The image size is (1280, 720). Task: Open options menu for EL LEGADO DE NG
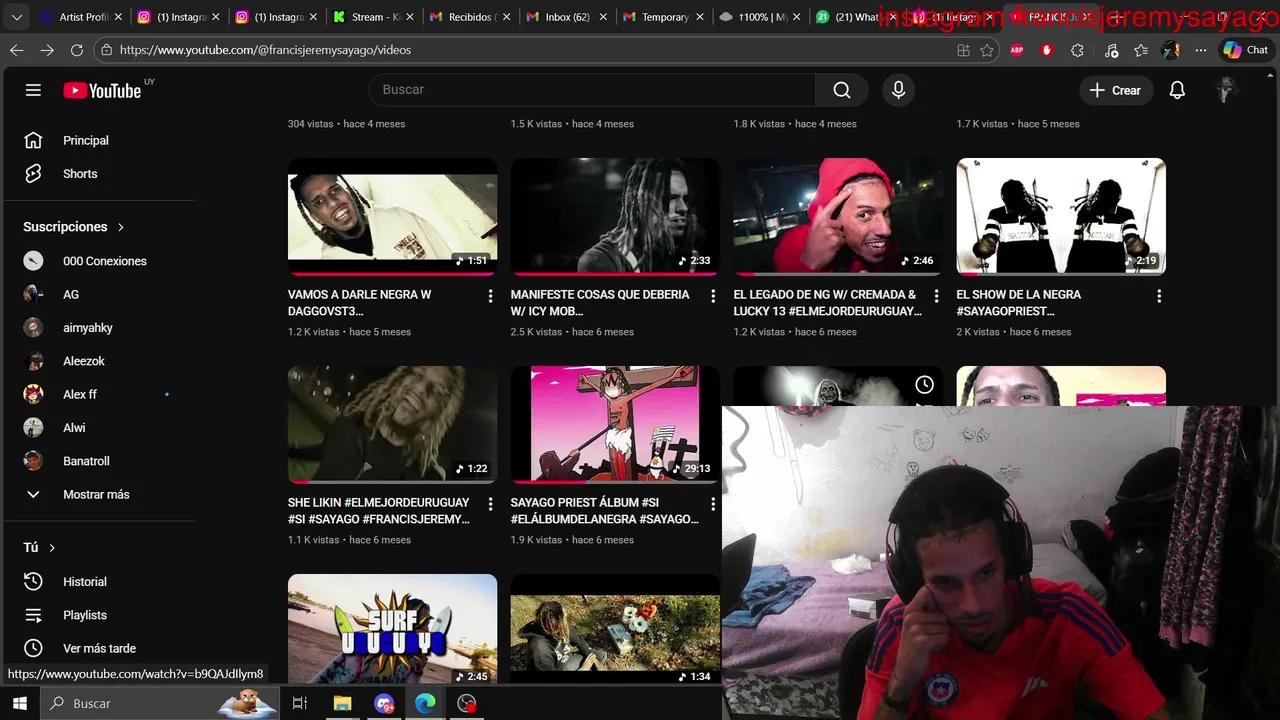coord(936,296)
